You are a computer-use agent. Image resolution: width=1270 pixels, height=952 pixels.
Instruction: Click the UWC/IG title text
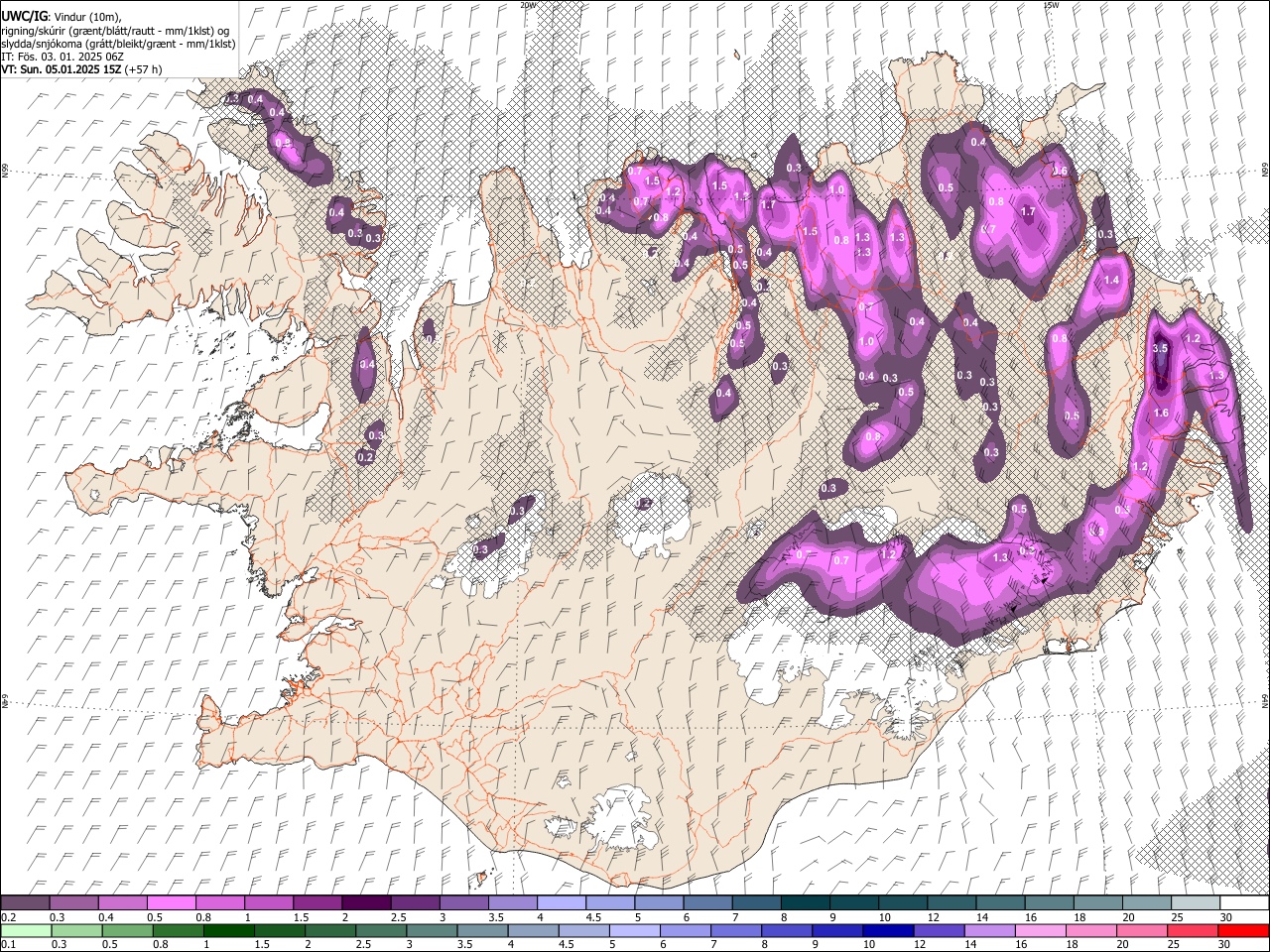click(x=24, y=16)
